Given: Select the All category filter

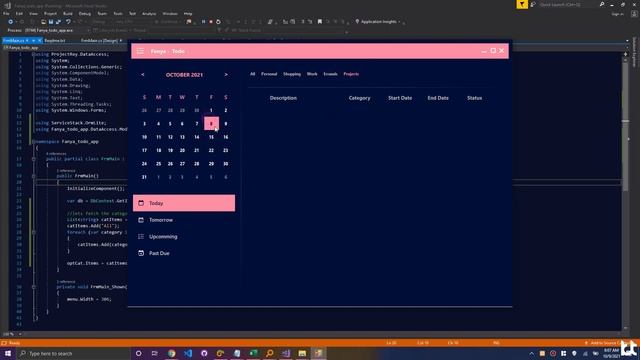Looking at the screenshot, I should tap(252, 74).
